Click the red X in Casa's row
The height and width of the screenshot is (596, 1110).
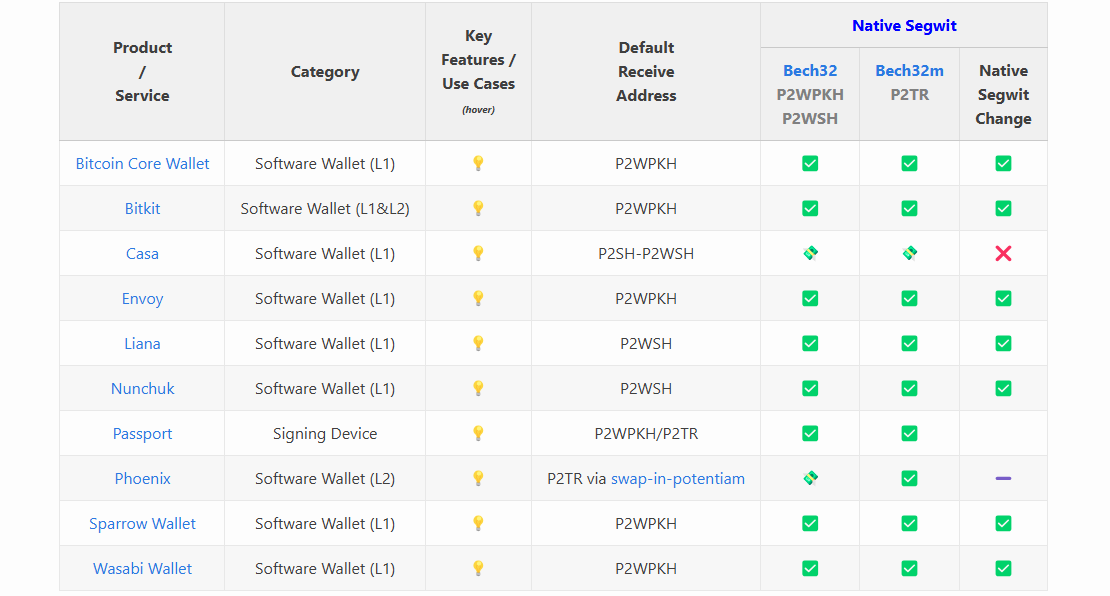coord(1003,253)
